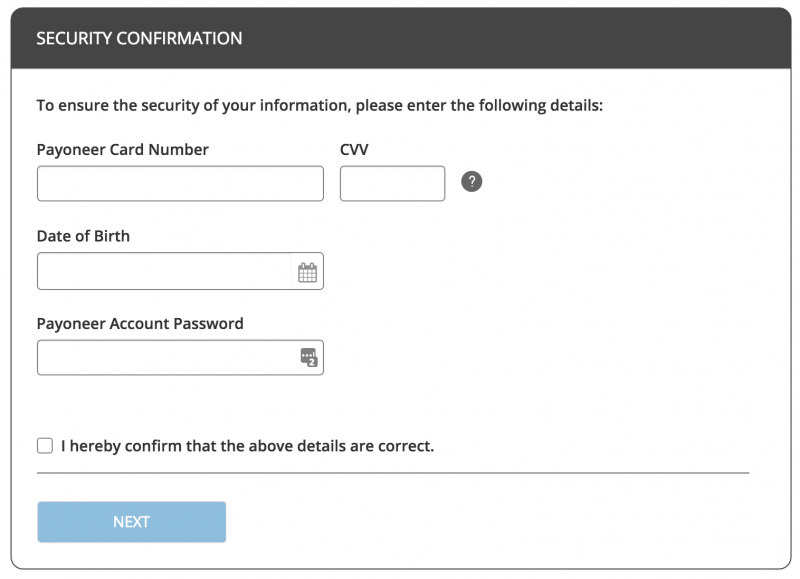800x579 pixels.
Task: Click the CVV help question mark icon
Action: [x=471, y=182]
